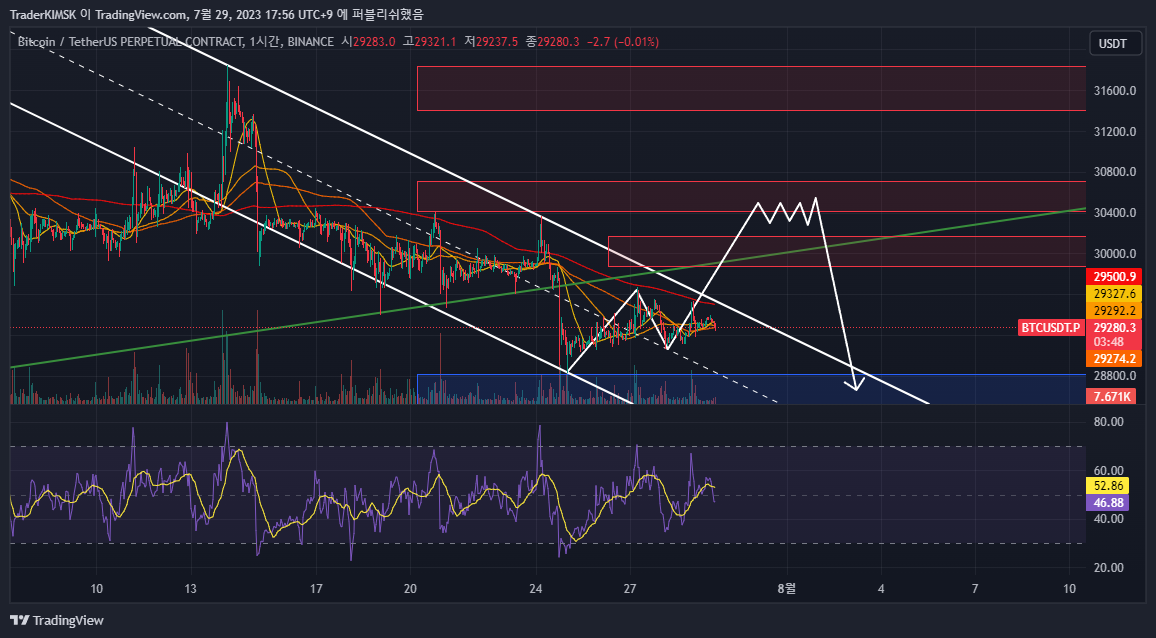Screen dimensions: 1156x638
Task: Click the 8월 month axis label
Action: [x=787, y=589]
